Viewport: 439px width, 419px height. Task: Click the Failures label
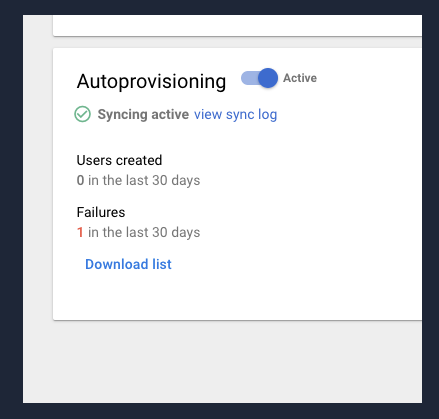(101, 212)
